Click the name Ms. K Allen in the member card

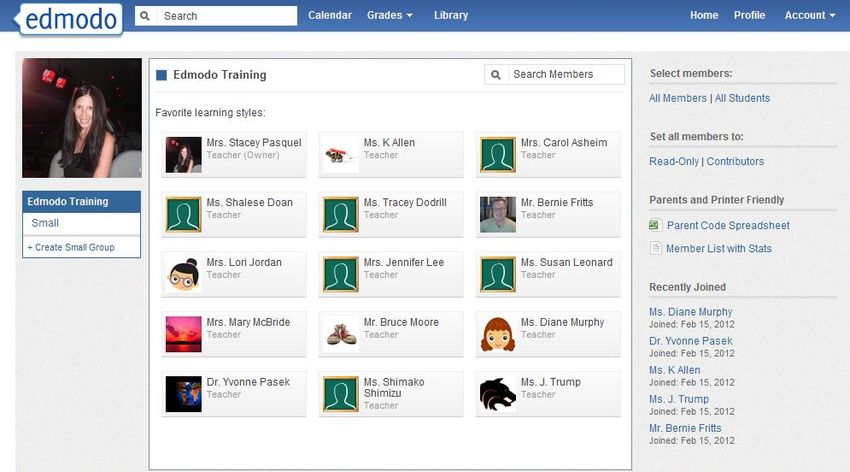(x=389, y=143)
